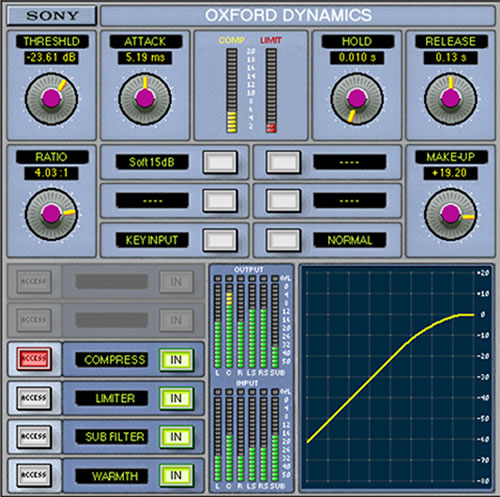Click the Hold knob
Screen dimensions: 500x497
(357, 99)
